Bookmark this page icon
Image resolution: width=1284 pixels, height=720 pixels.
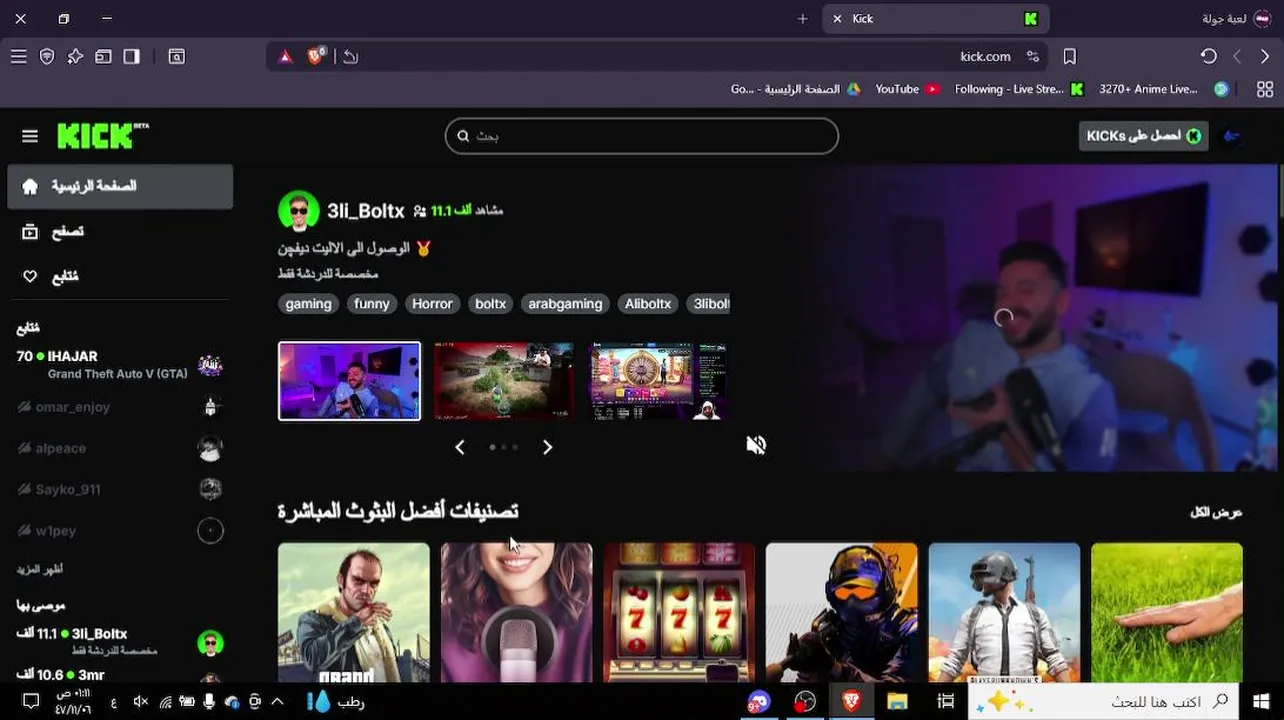tap(1069, 57)
